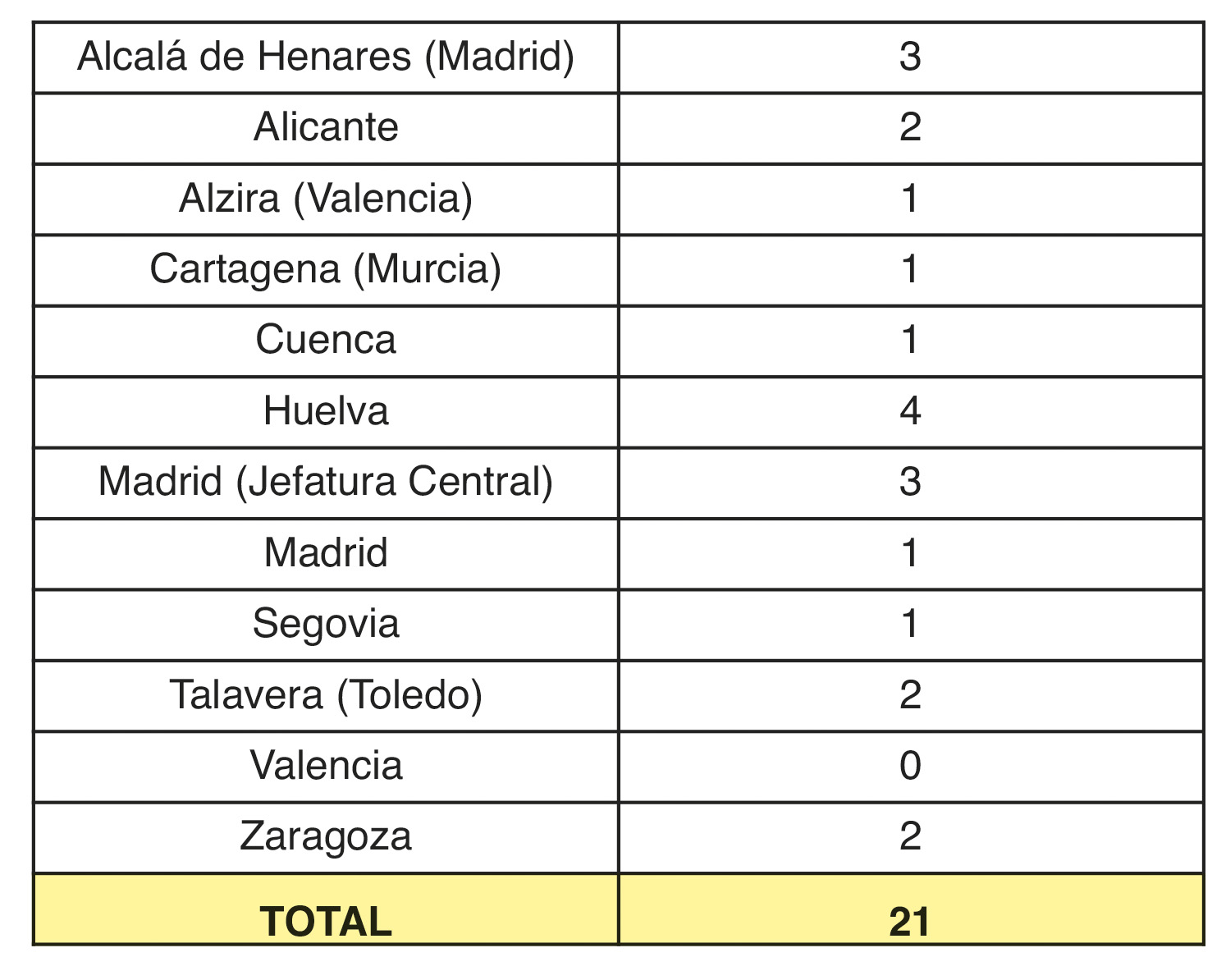Select value 2 in the Alicante row
1226x980 pixels.
(911, 128)
